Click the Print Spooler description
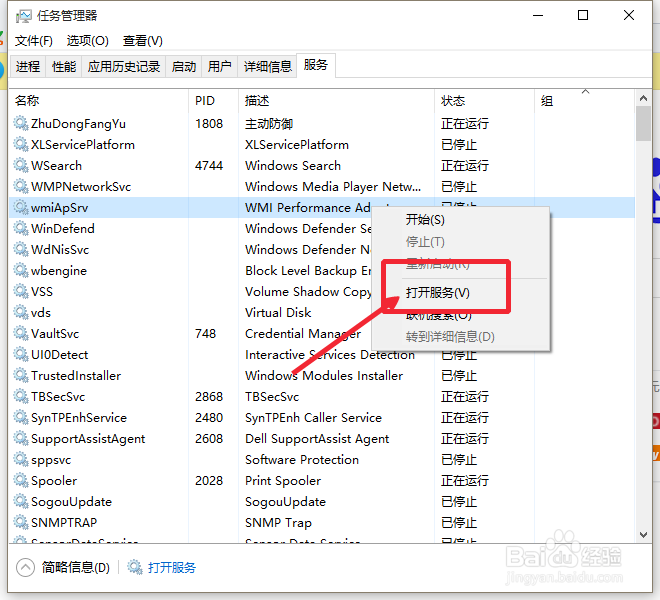 pos(283,481)
